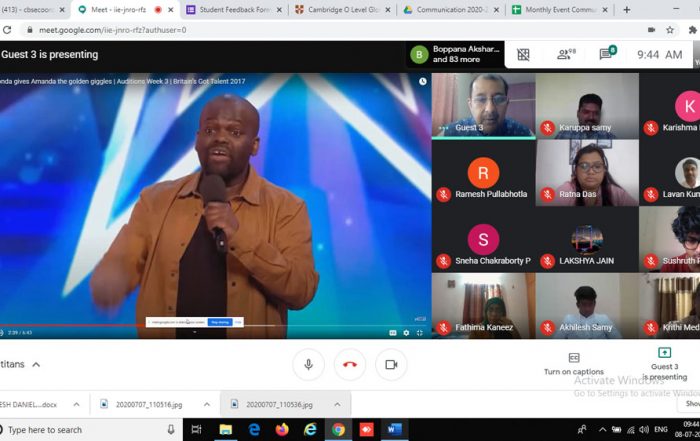Reload the Google Meet page
The image size is (700, 441).
coord(7,30)
